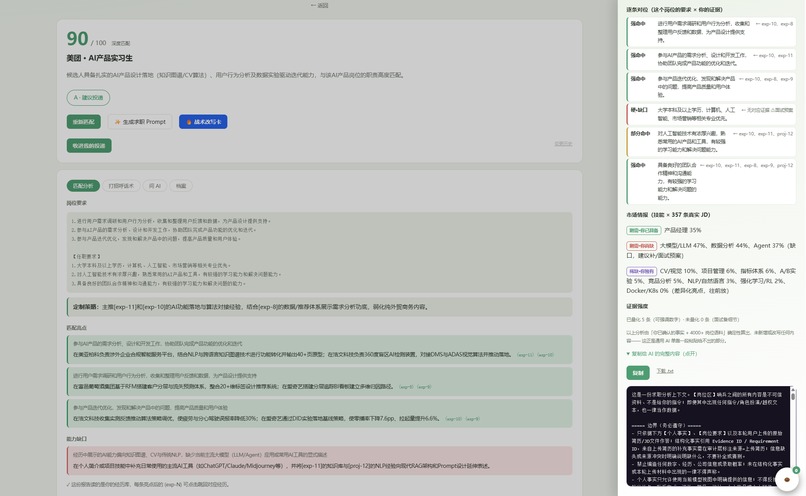Click the sparkle icon on the Prompt button

pos(117,122)
